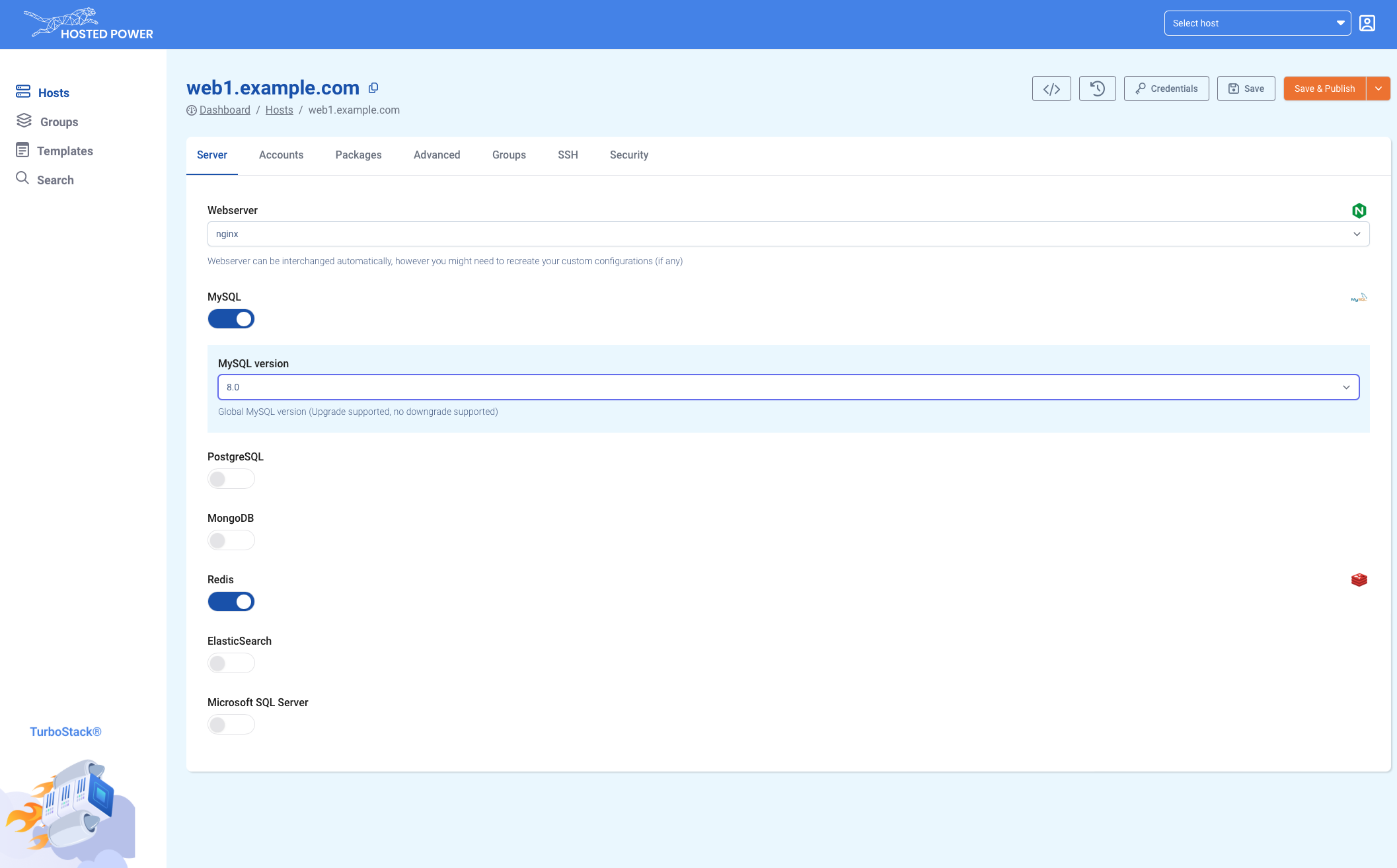Open the user account icon
Viewport: 1397px width, 868px height.
click(1367, 23)
